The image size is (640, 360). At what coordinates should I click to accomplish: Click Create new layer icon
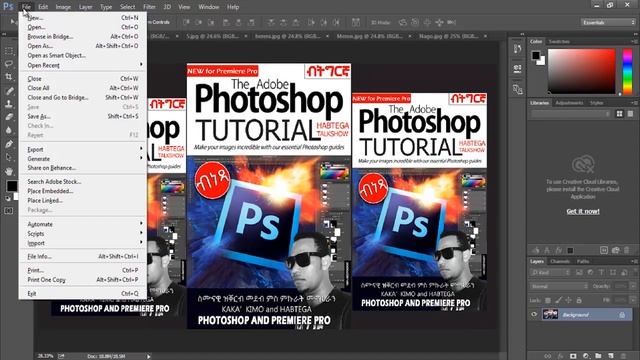pyautogui.click(x=611, y=356)
